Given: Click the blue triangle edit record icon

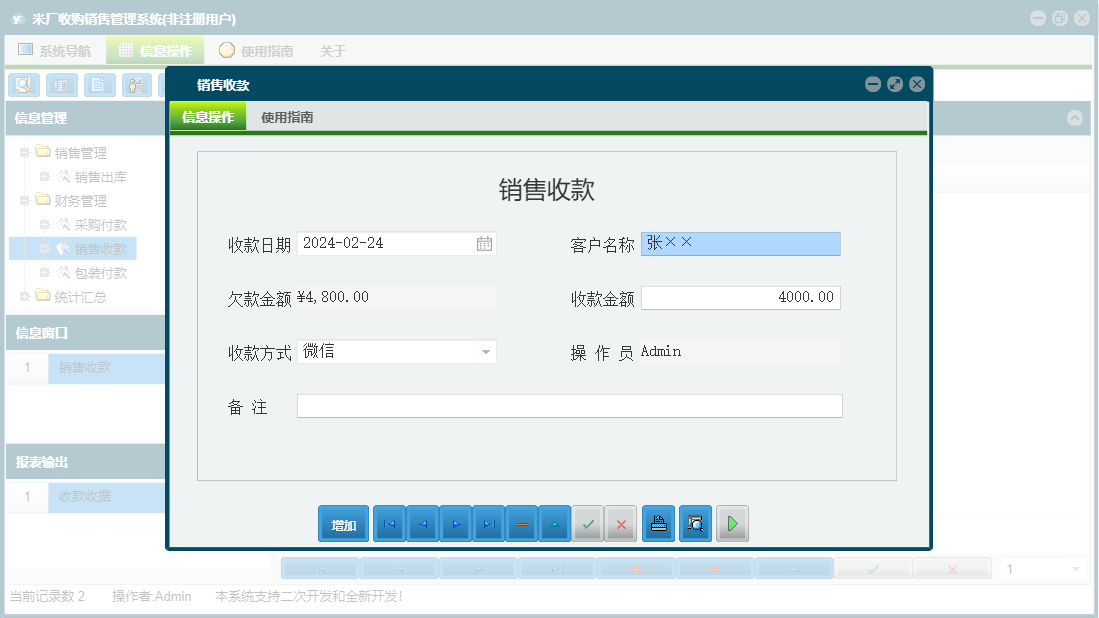Looking at the screenshot, I should [554, 523].
